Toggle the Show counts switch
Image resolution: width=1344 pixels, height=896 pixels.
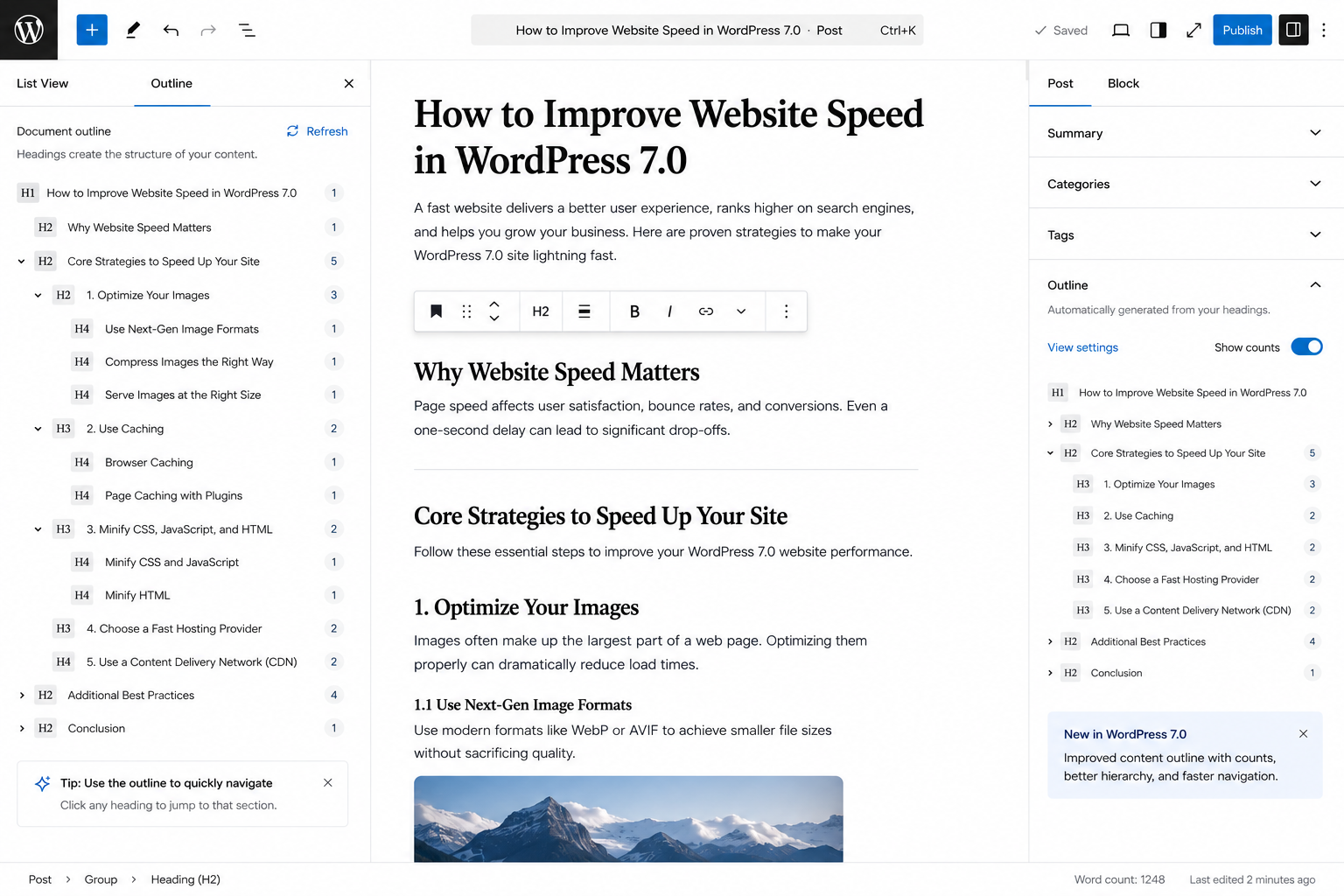pyautogui.click(x=1307, y=347)
